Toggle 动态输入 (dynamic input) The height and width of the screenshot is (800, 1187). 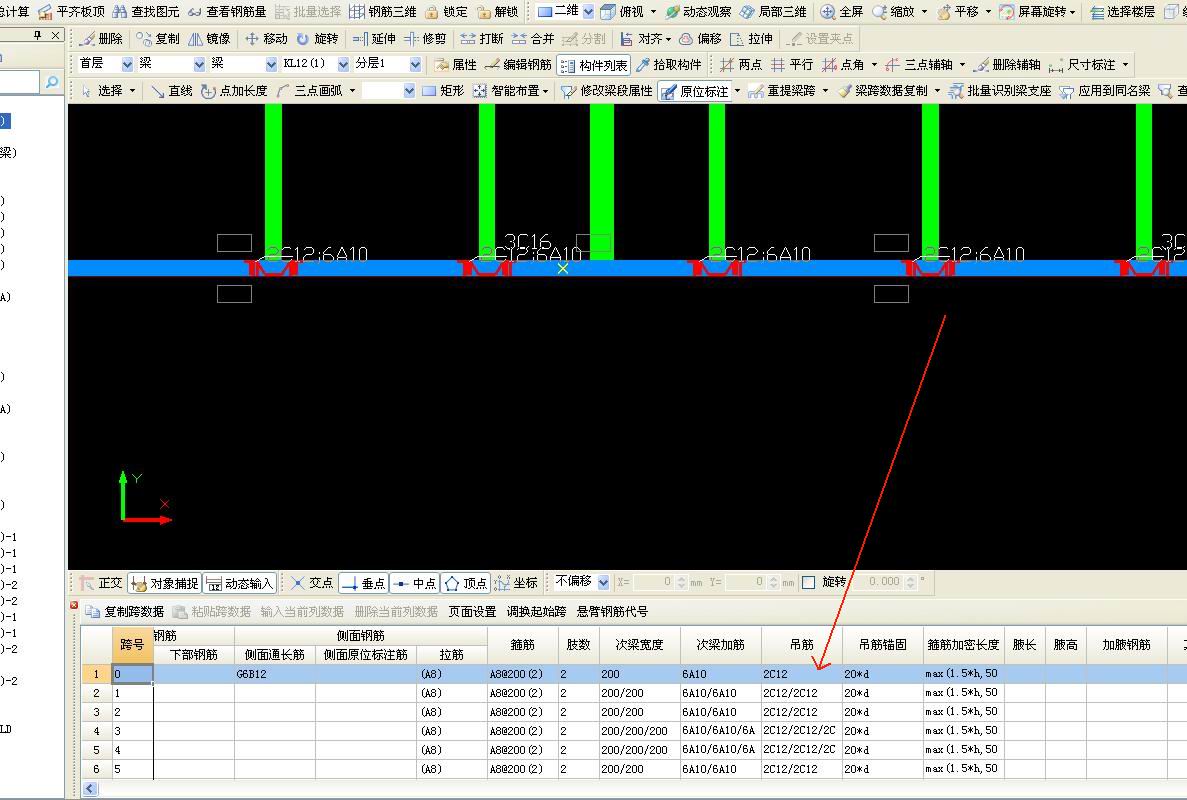(239, 584)
